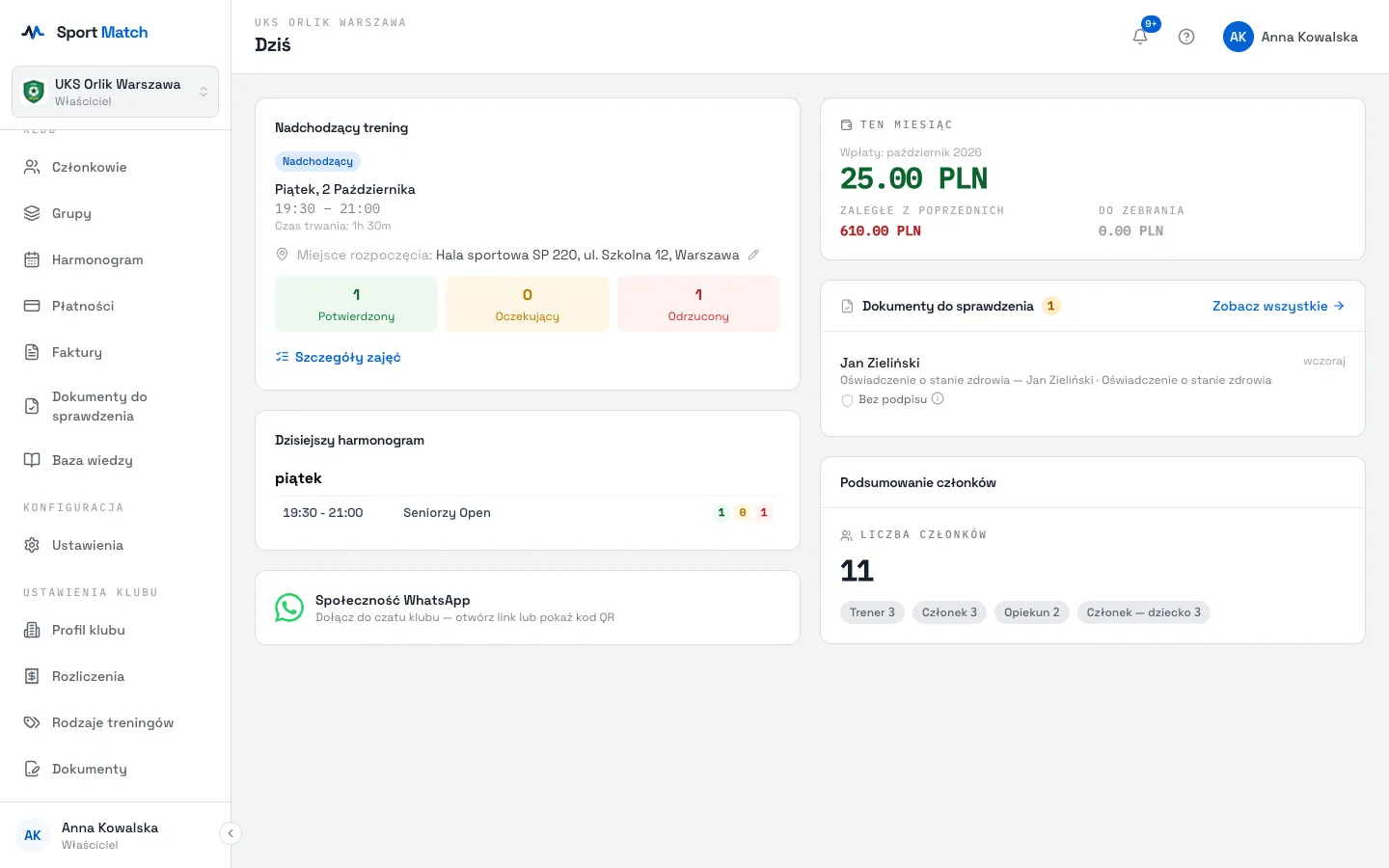Open the Seniorzy Open schedule row
The height and width of the screenshot is (868, 1389).
(528, 513)
